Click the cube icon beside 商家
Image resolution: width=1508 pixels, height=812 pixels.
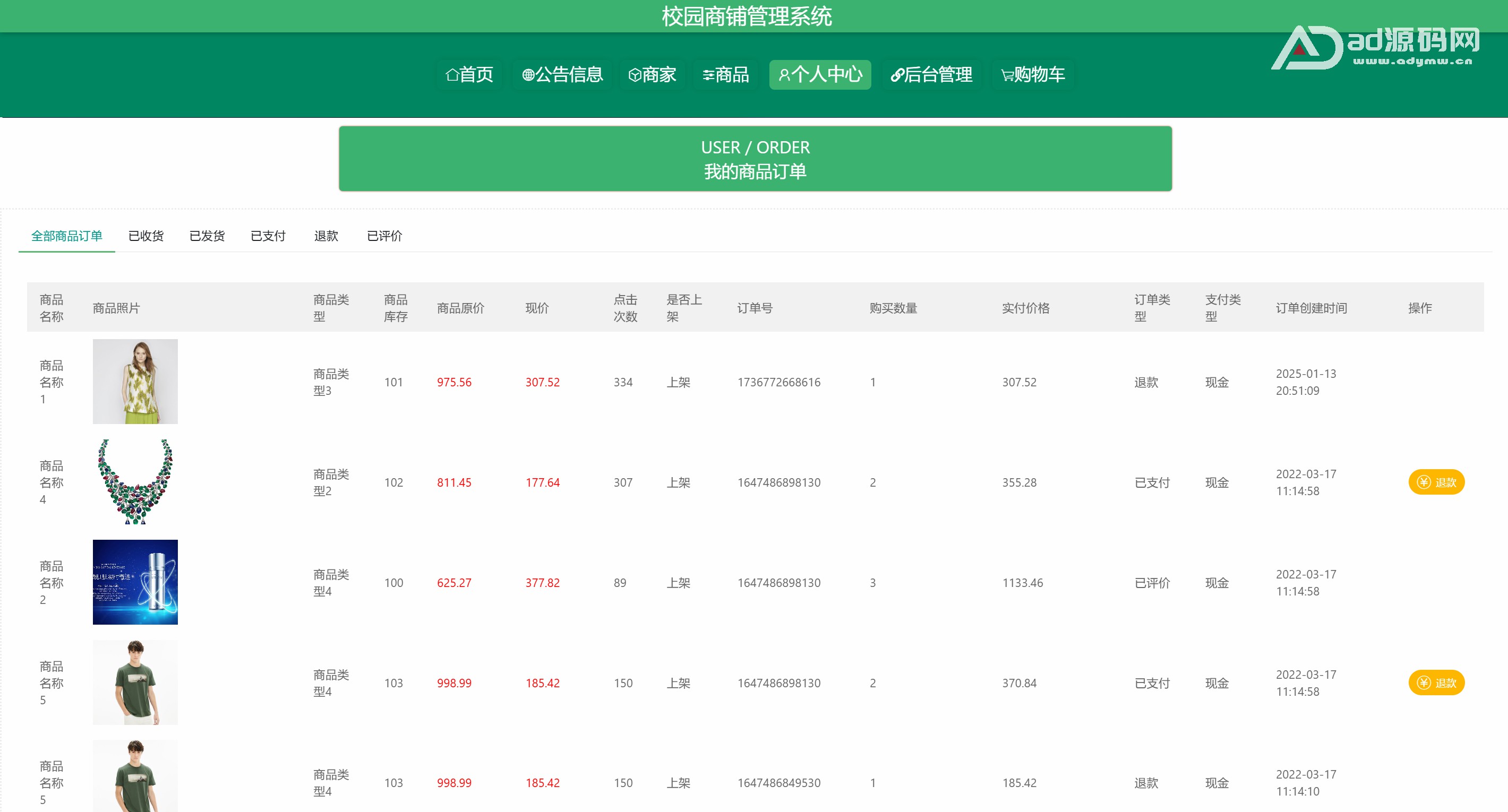tap(635, 75)
